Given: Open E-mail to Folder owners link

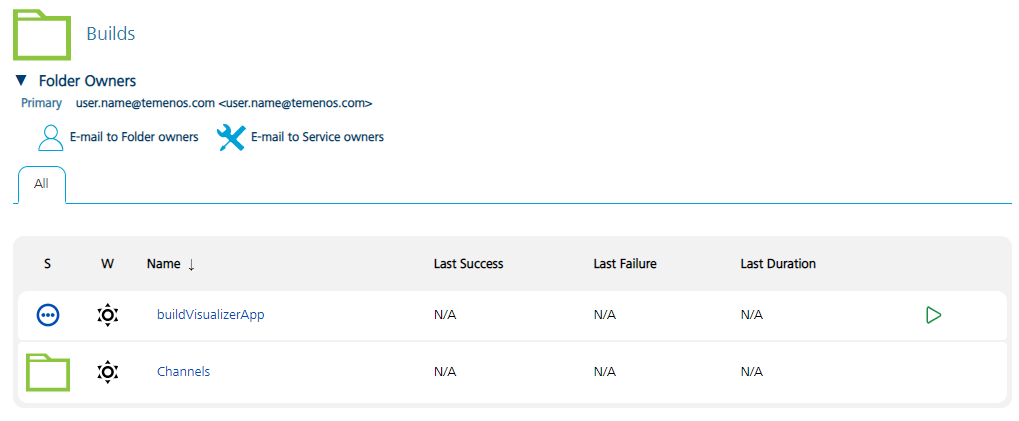Looking at the screenshot, I should click(133, 137).
